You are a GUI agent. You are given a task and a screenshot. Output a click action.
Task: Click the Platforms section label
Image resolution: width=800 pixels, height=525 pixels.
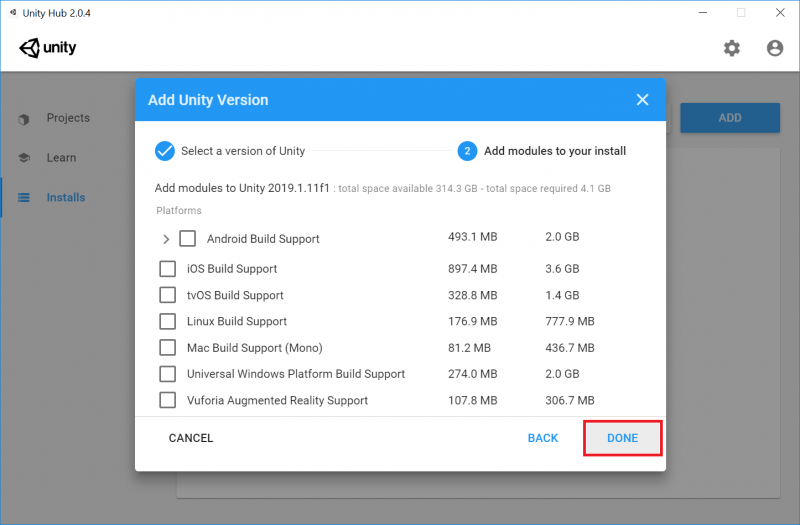coord(179,210)
